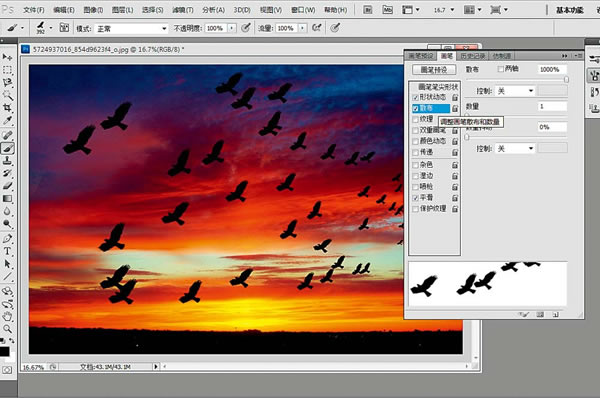Toggle Quick Mask mode icon
This screenshot has height=398, width=600.
[7, 370]
